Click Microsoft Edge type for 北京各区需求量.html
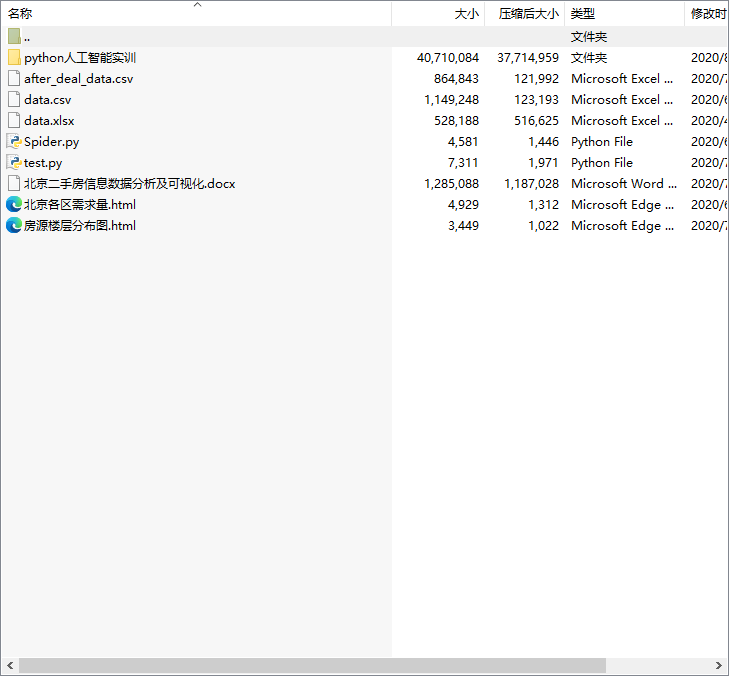Screen dimensions: 729x676 [622, 205]
